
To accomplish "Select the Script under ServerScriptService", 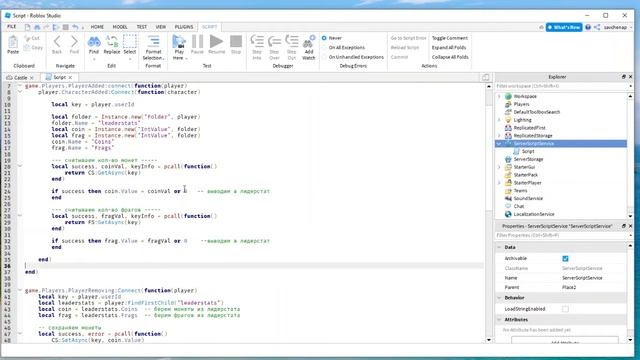I will tap(528, 151).
